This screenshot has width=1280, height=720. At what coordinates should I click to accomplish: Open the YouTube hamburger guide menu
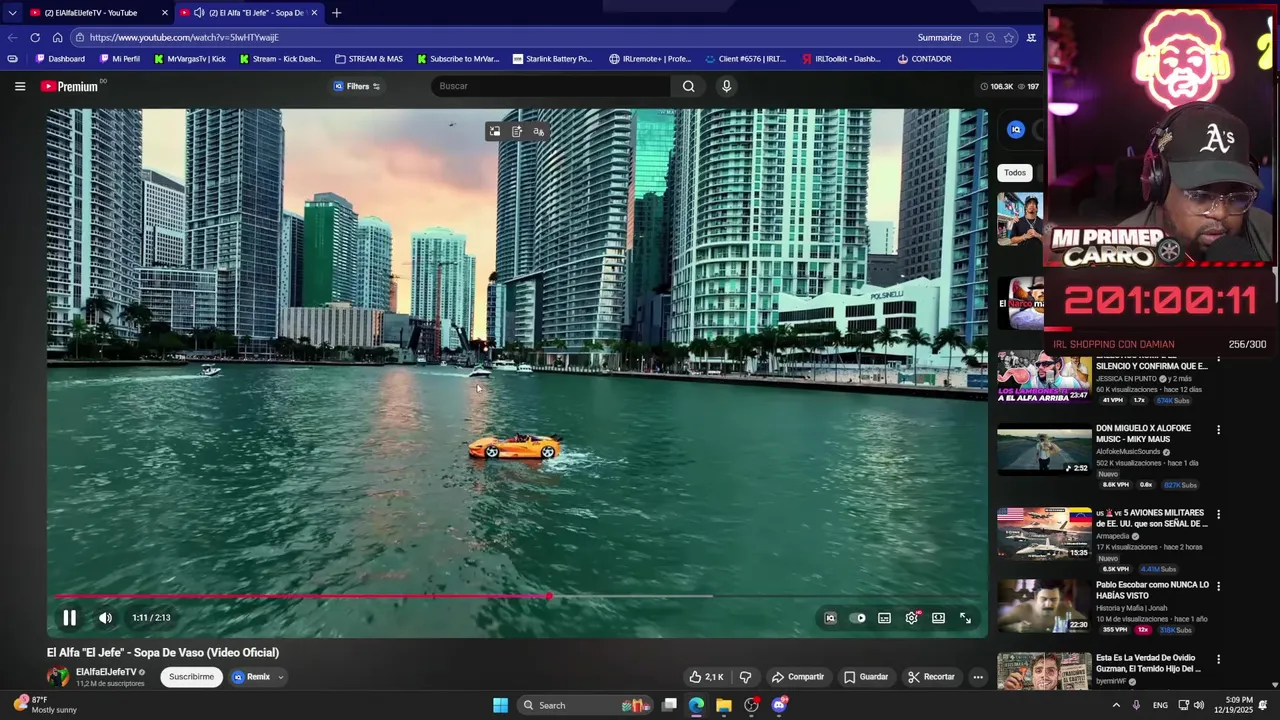click(20, 86)
